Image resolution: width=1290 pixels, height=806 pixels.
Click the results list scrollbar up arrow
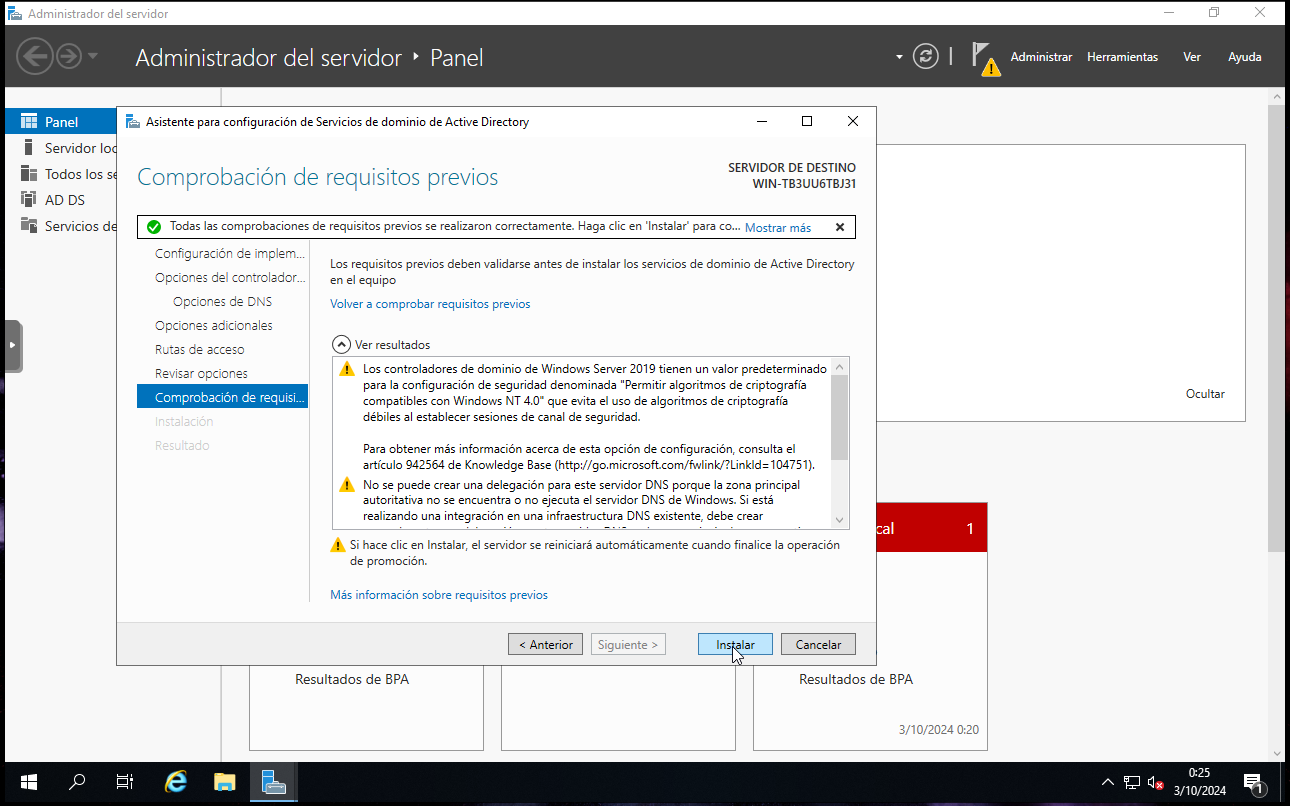[x=839, y=366]
